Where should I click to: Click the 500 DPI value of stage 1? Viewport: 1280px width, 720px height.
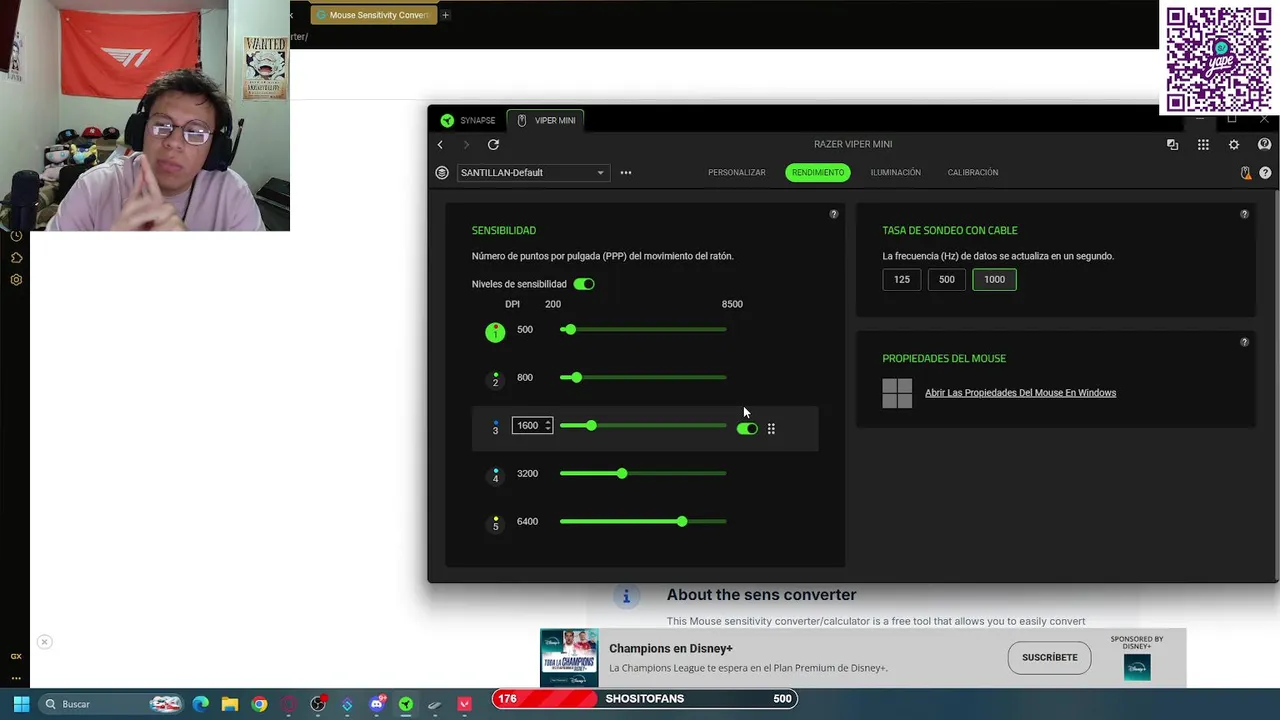click(525, 330)
